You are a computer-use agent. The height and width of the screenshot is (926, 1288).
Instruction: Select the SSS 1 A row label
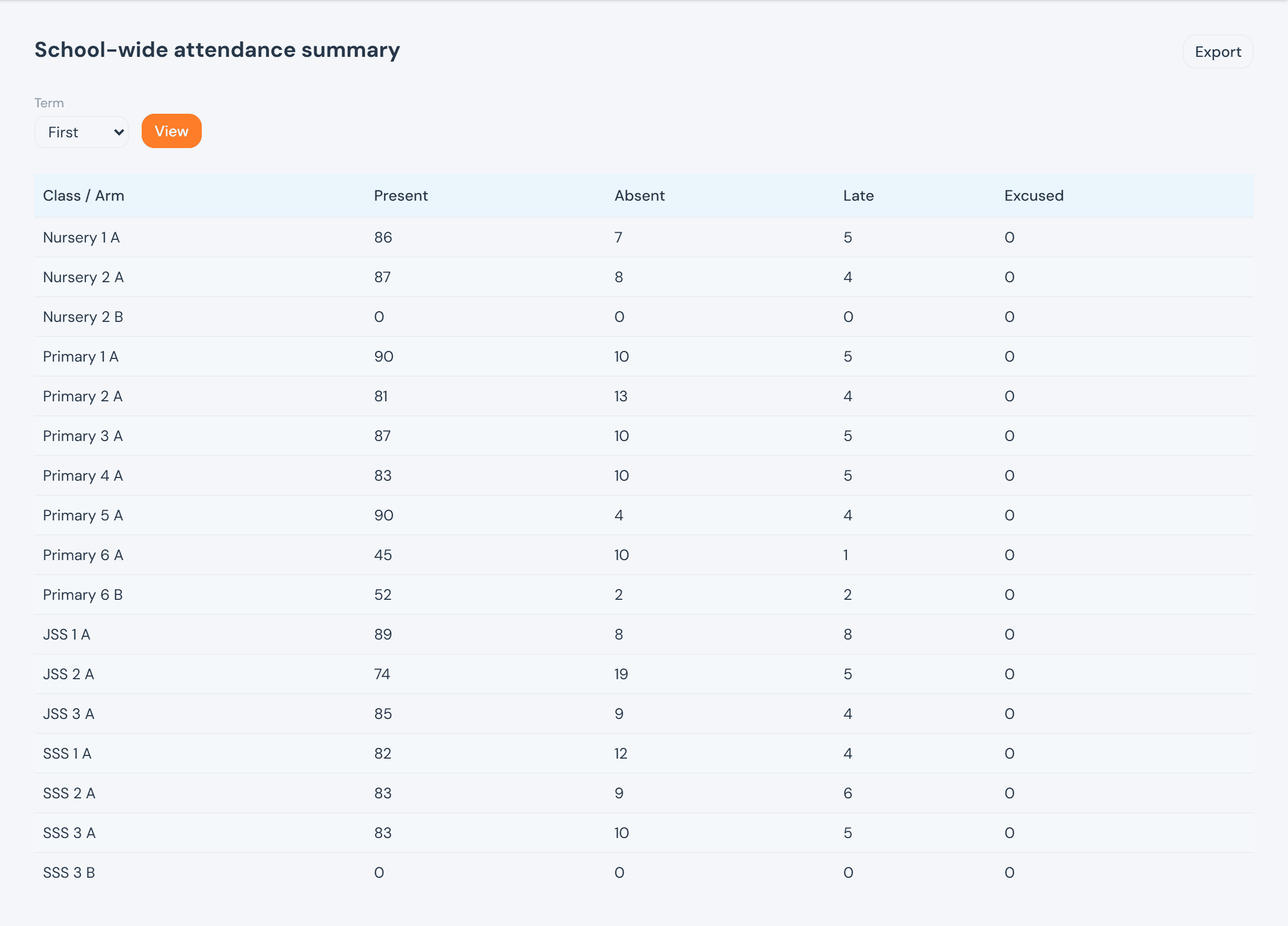[67, 754]
